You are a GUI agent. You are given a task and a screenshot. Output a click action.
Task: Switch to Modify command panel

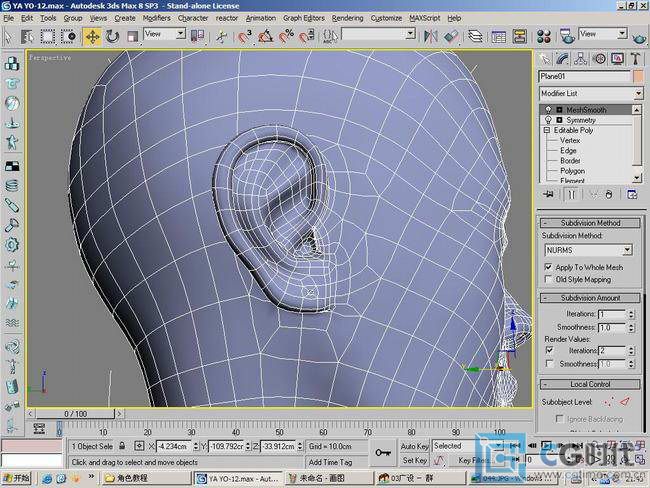pos(562,59)
